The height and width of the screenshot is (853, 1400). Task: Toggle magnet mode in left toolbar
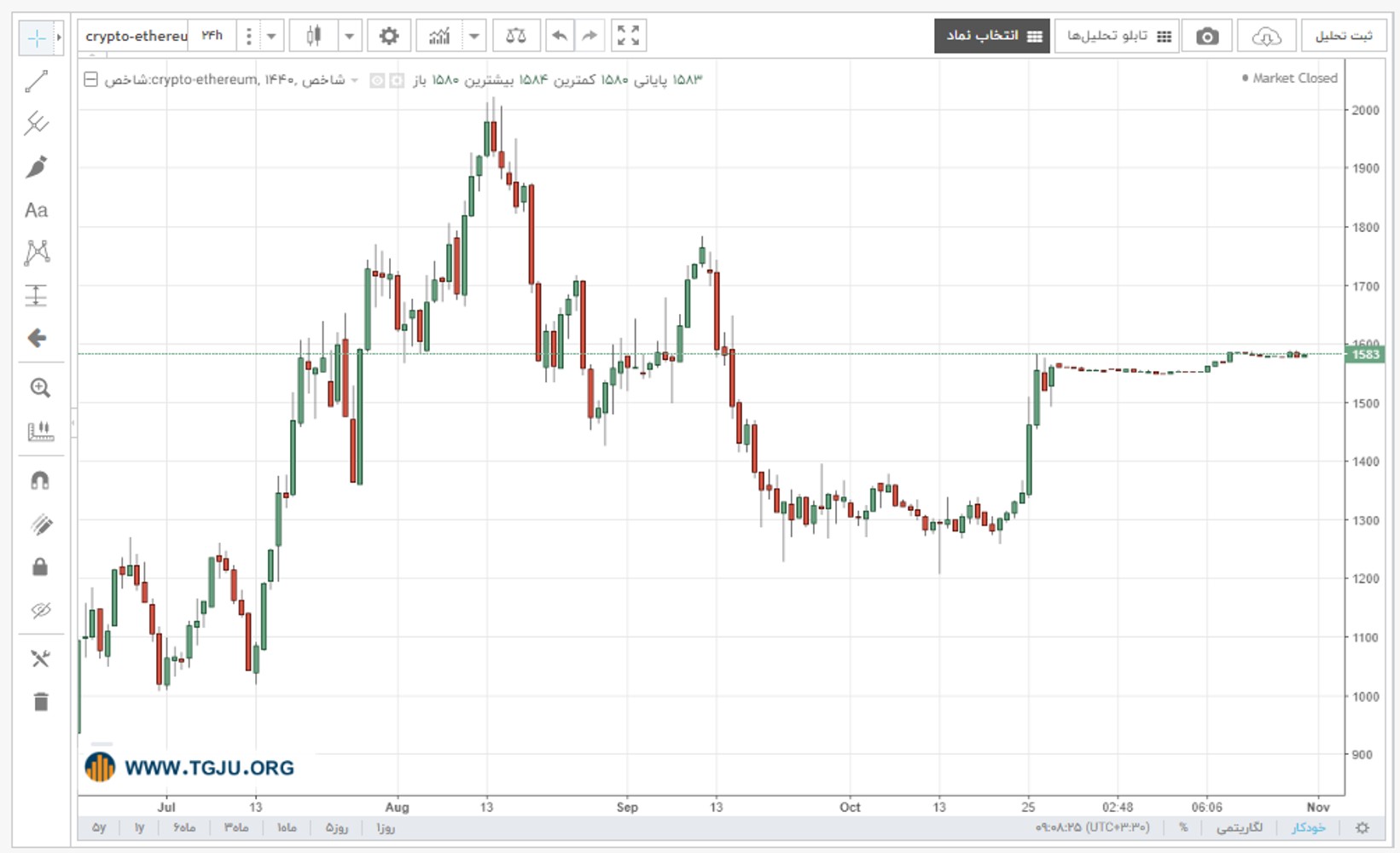click(40, 480)
